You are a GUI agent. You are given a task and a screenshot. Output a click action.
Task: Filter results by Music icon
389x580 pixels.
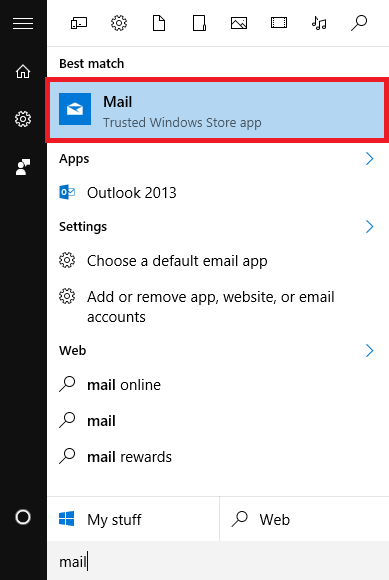click(319, 23)
